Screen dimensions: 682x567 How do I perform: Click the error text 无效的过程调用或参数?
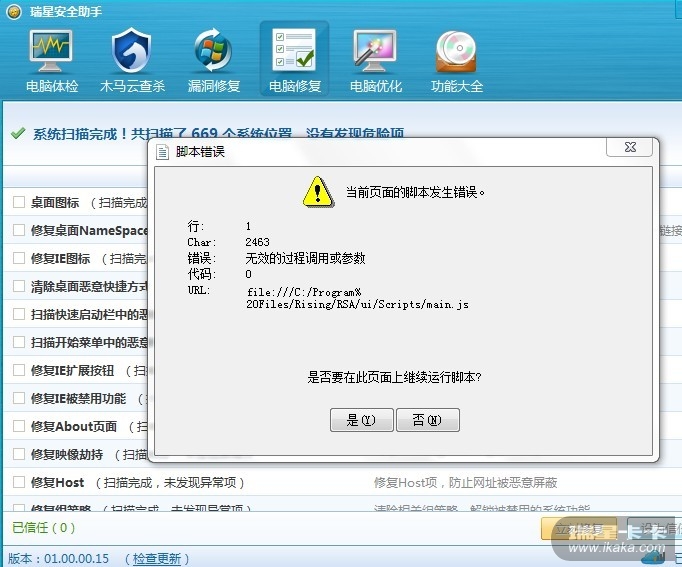305,258
